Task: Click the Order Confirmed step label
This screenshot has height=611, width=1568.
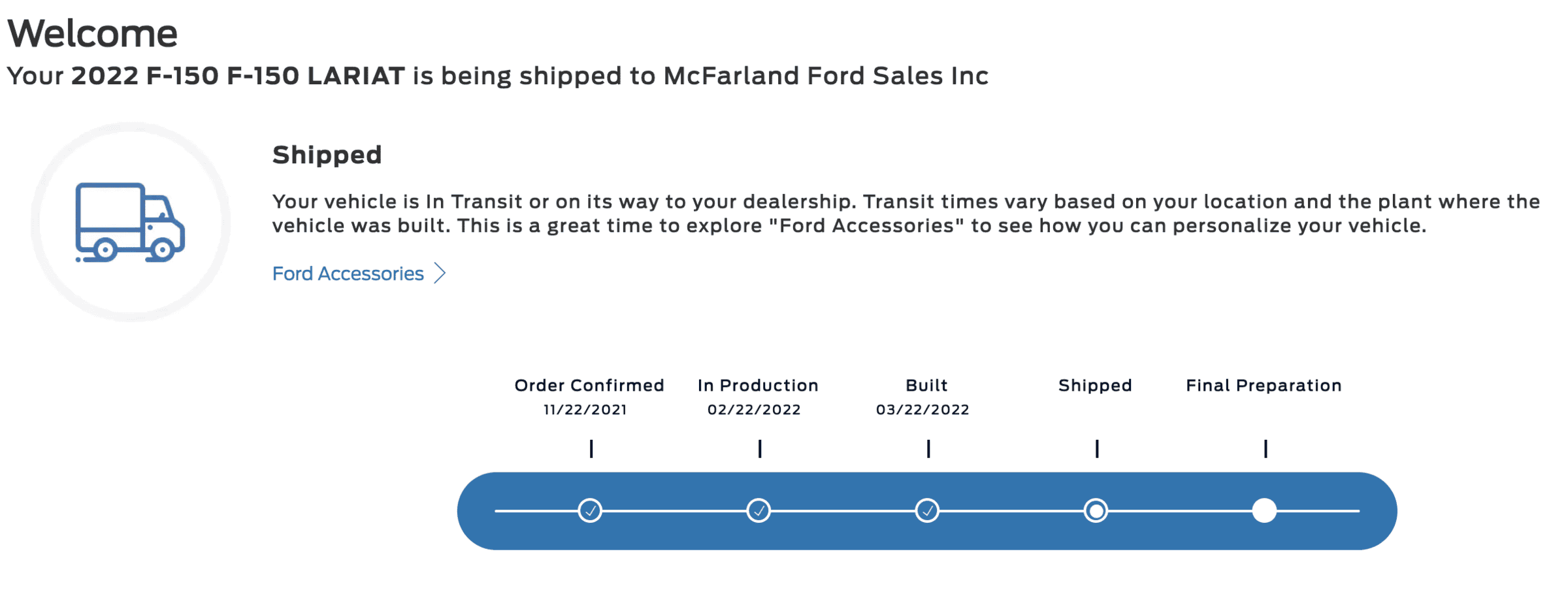Action: (x=589, y=386)
